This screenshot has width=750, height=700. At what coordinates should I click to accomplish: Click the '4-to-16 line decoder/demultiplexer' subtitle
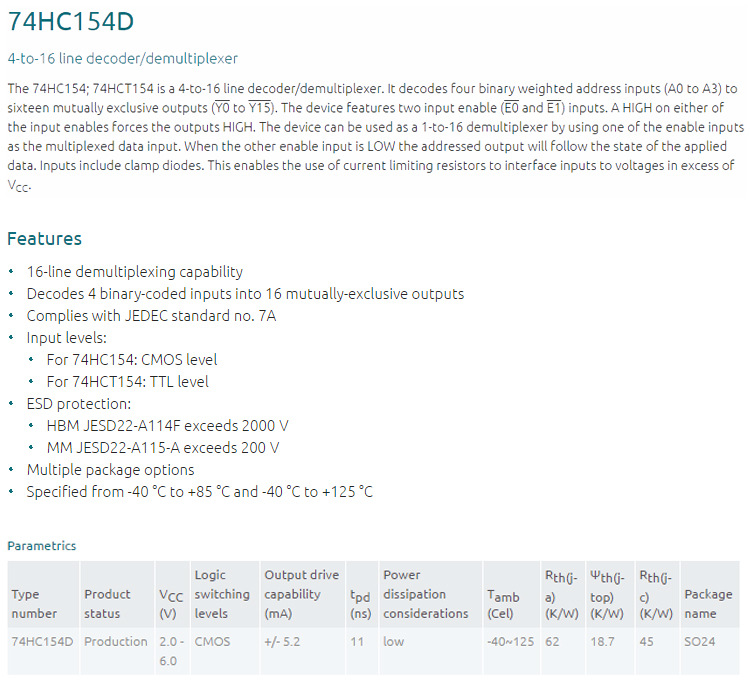pos(122,58)
